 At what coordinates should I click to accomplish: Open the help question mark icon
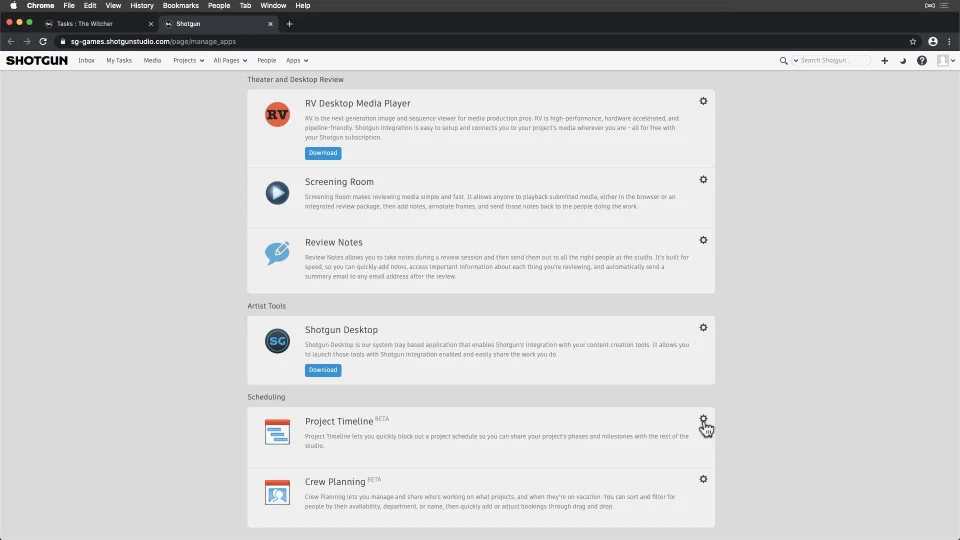click(x=922, y=61)
